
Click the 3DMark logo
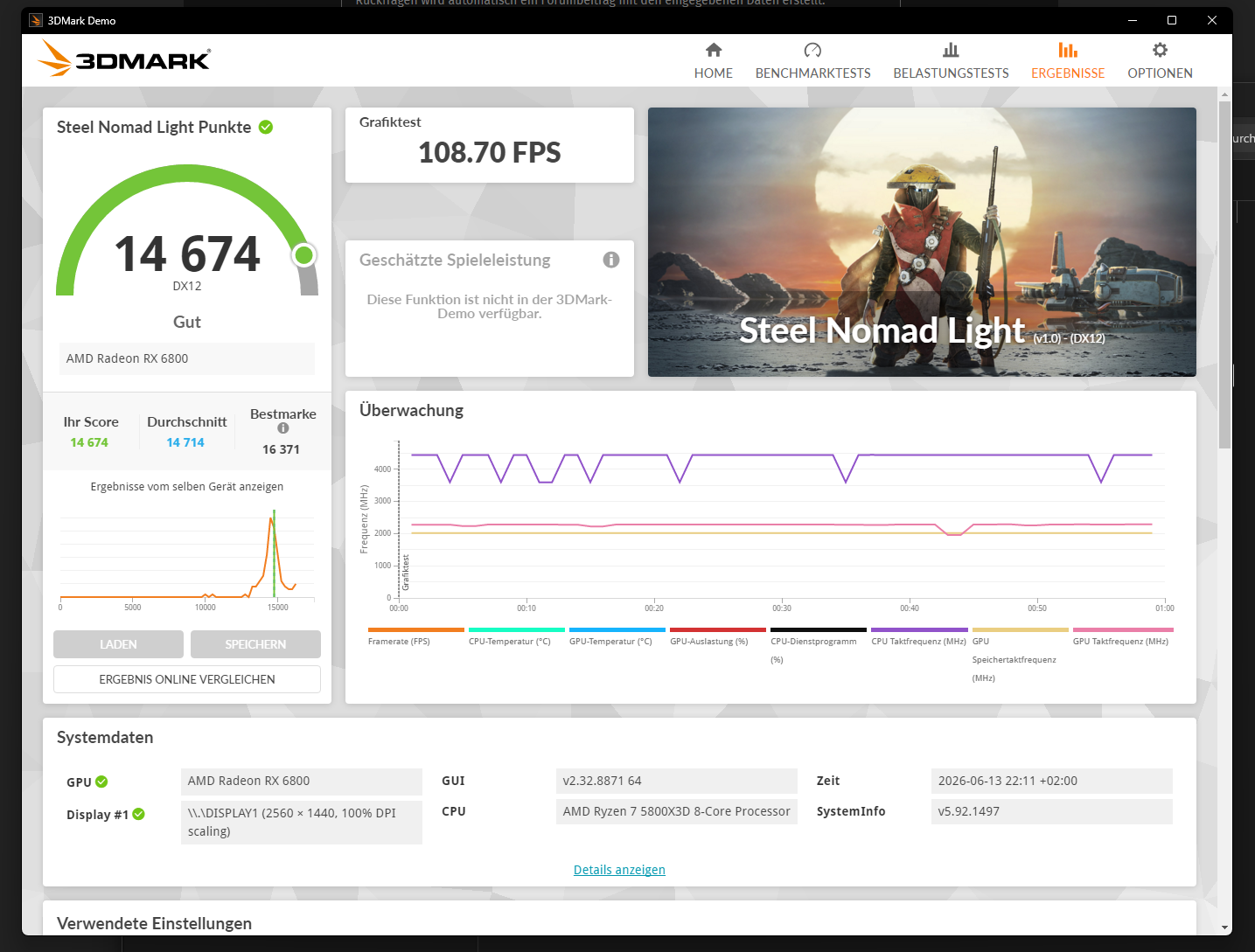click(125, 59)
